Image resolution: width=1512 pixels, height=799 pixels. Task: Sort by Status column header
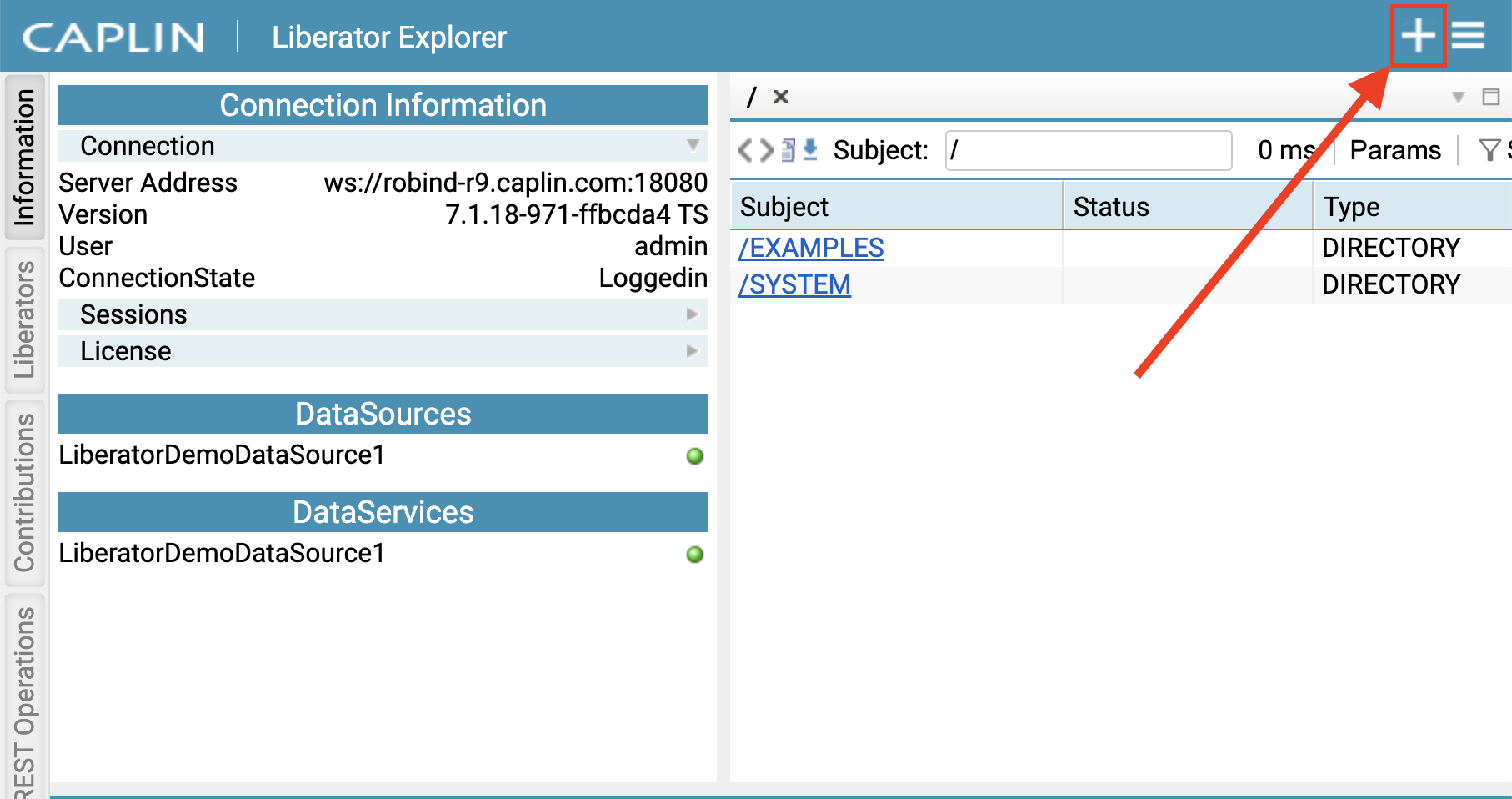tap(1189, 206)
